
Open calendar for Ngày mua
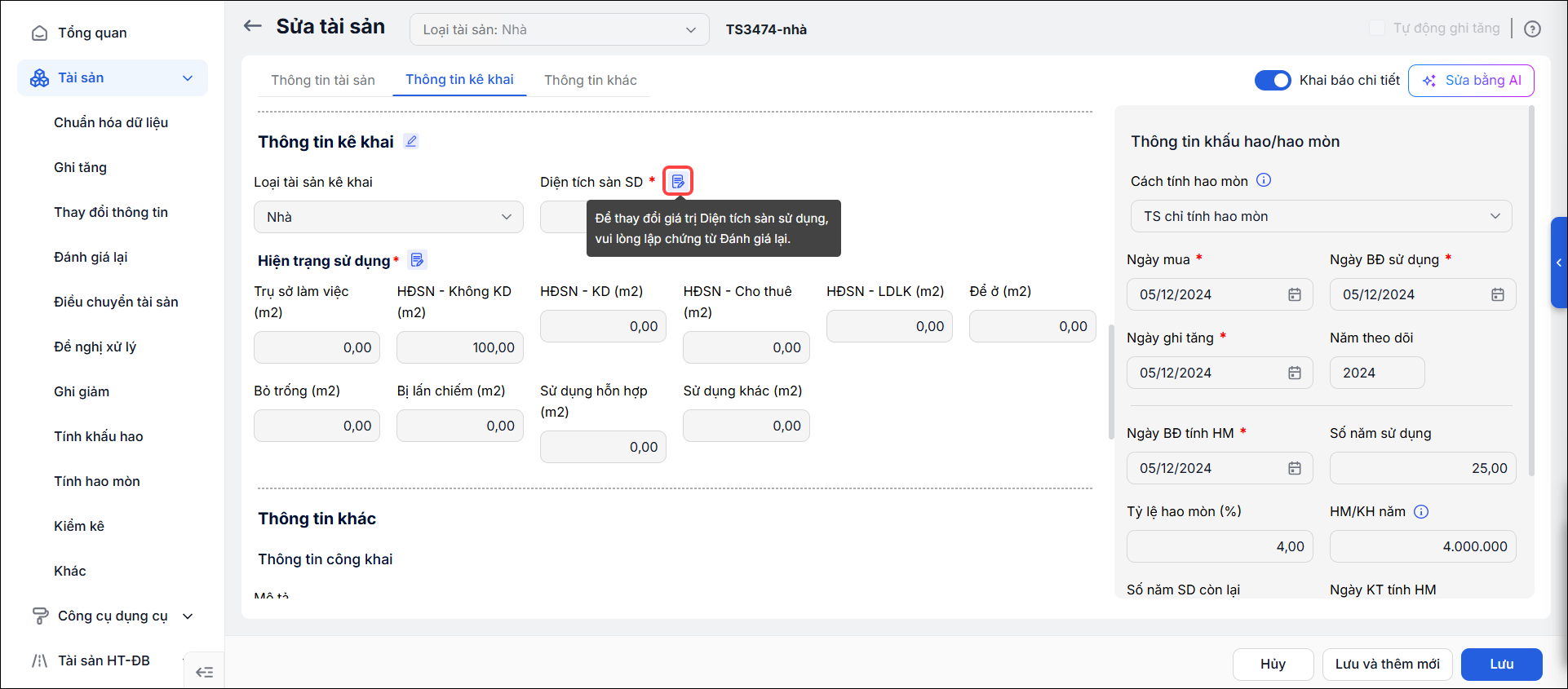pyautogui.click(x=1295, y=294)
